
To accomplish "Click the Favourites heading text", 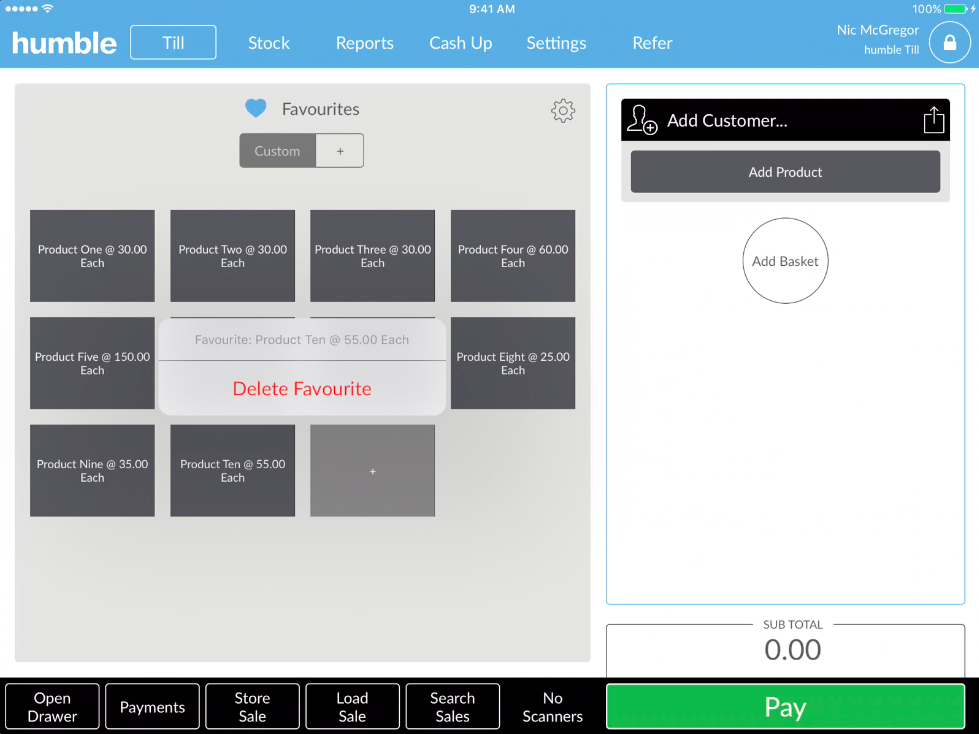I will click(320, 109).
